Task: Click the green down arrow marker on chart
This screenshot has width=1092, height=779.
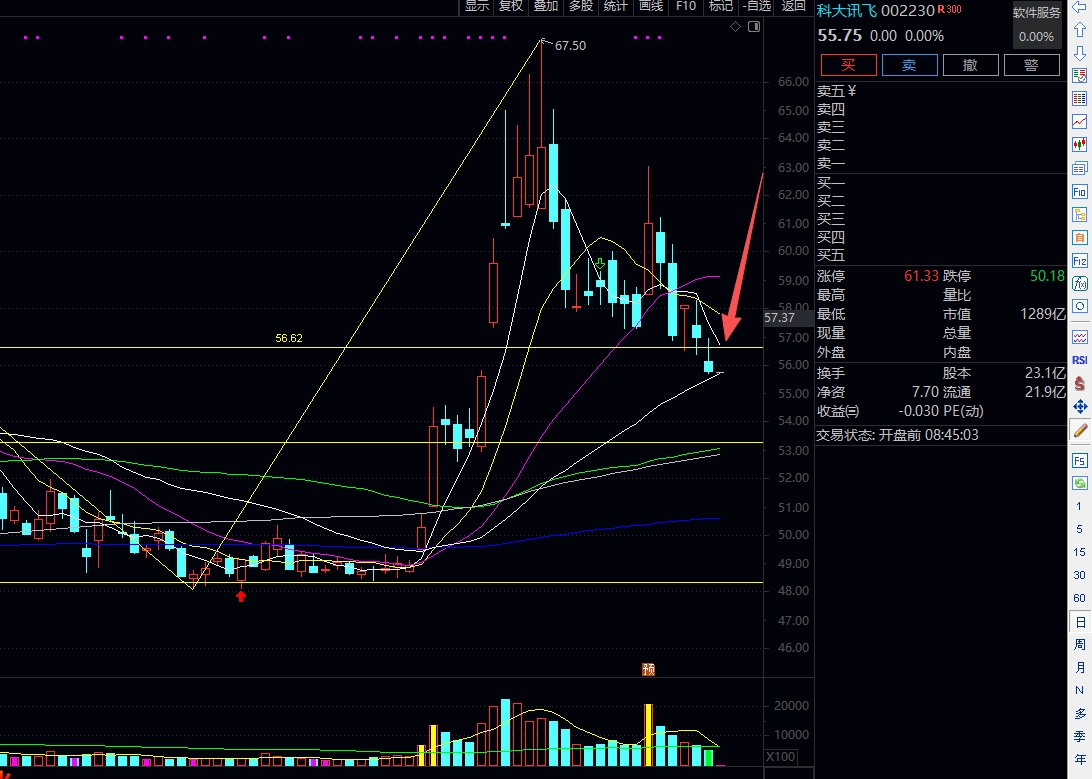Action: pos(600,264)
